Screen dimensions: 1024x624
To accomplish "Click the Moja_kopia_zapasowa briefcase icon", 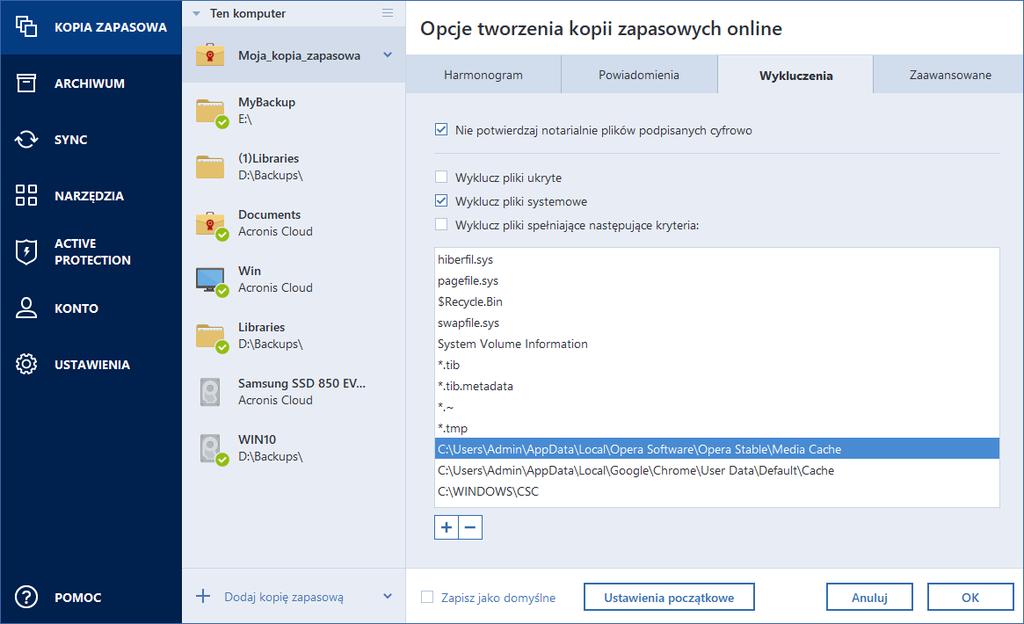I will (210, 55).
